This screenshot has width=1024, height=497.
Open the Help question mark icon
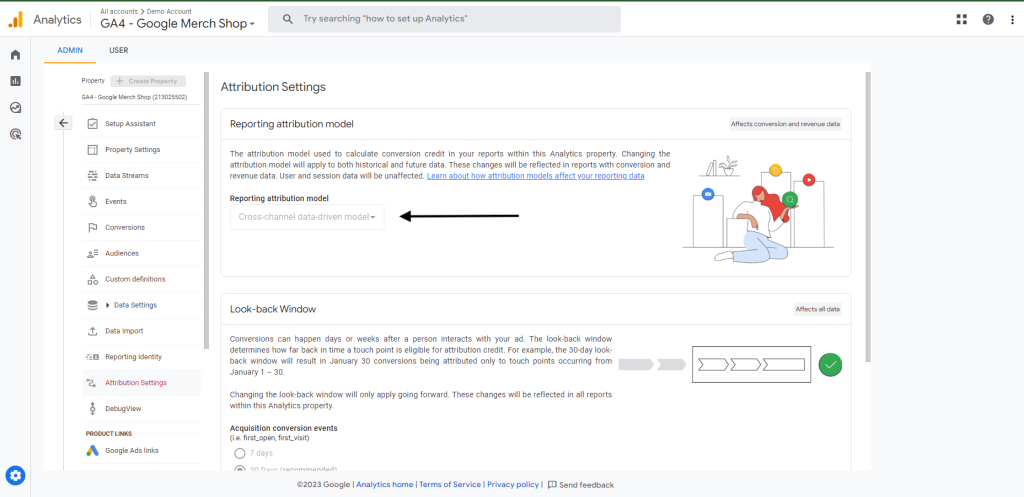988,19
